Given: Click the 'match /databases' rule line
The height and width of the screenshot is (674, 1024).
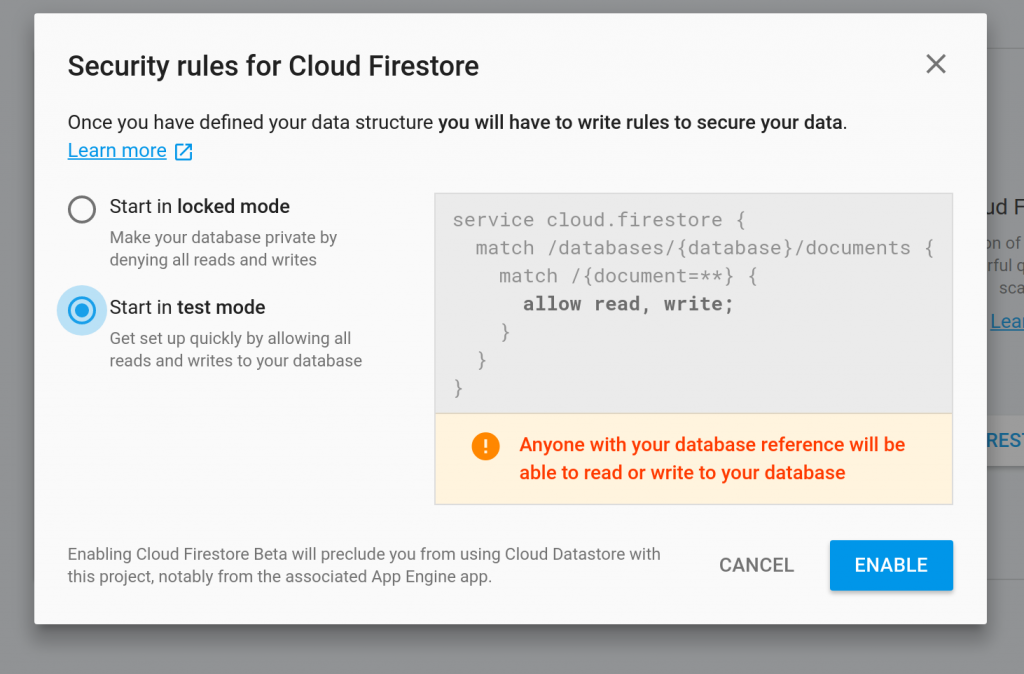Looking at the screenshot, I should [704, 248].
